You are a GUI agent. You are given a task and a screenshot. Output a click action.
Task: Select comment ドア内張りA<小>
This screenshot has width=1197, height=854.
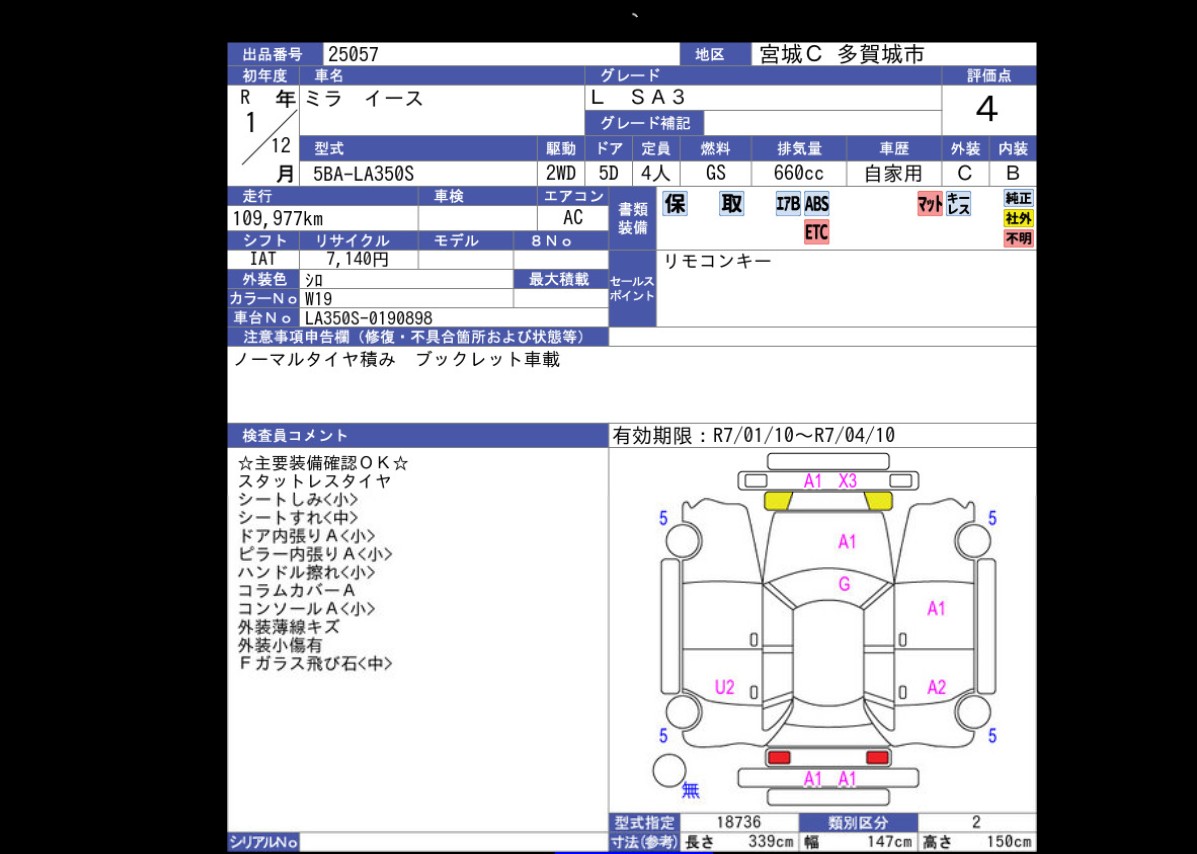pyautogui.click(x=306, y=537)
